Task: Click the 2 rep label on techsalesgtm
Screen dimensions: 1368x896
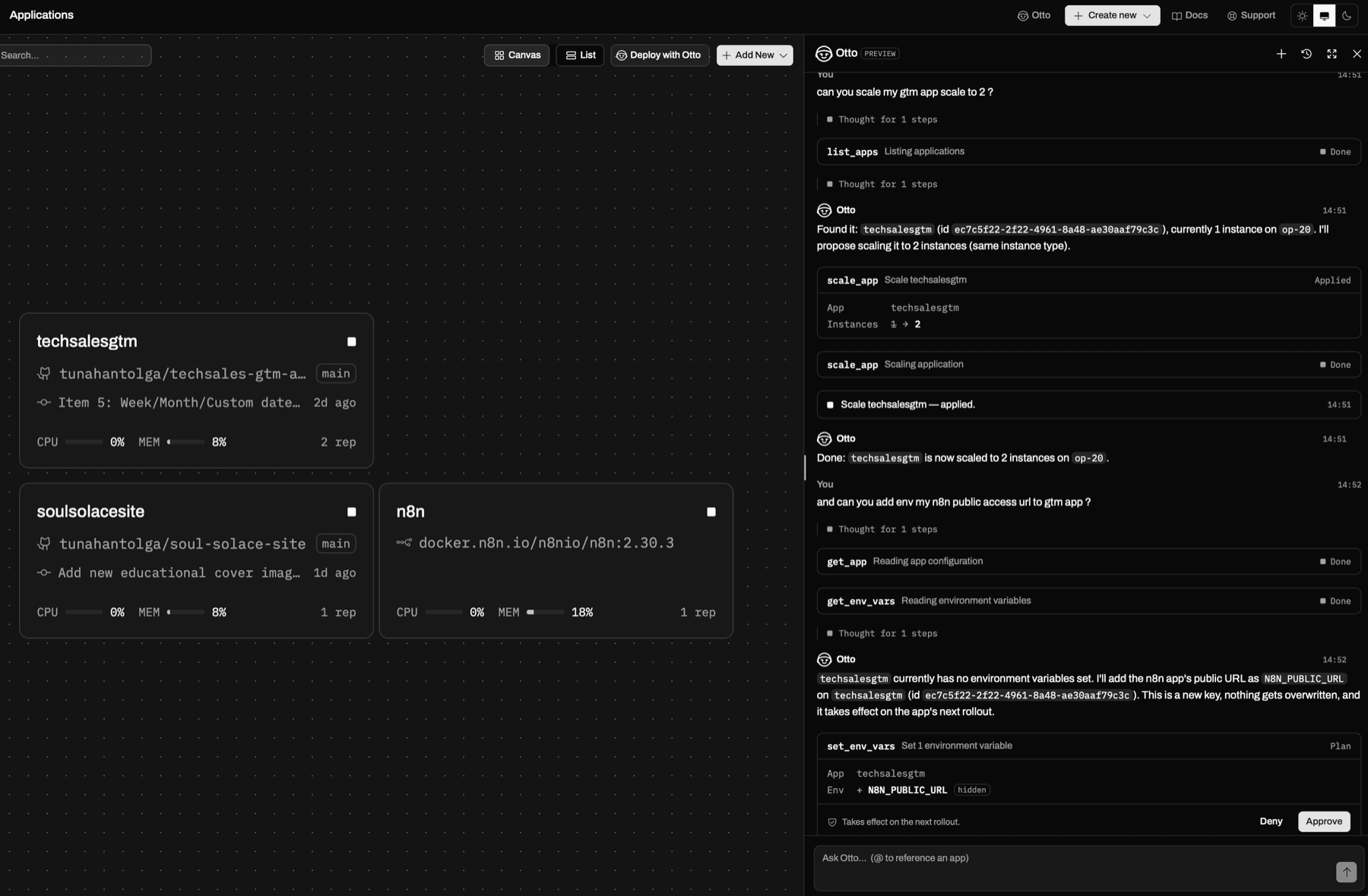Action: (x=338, y=442)
